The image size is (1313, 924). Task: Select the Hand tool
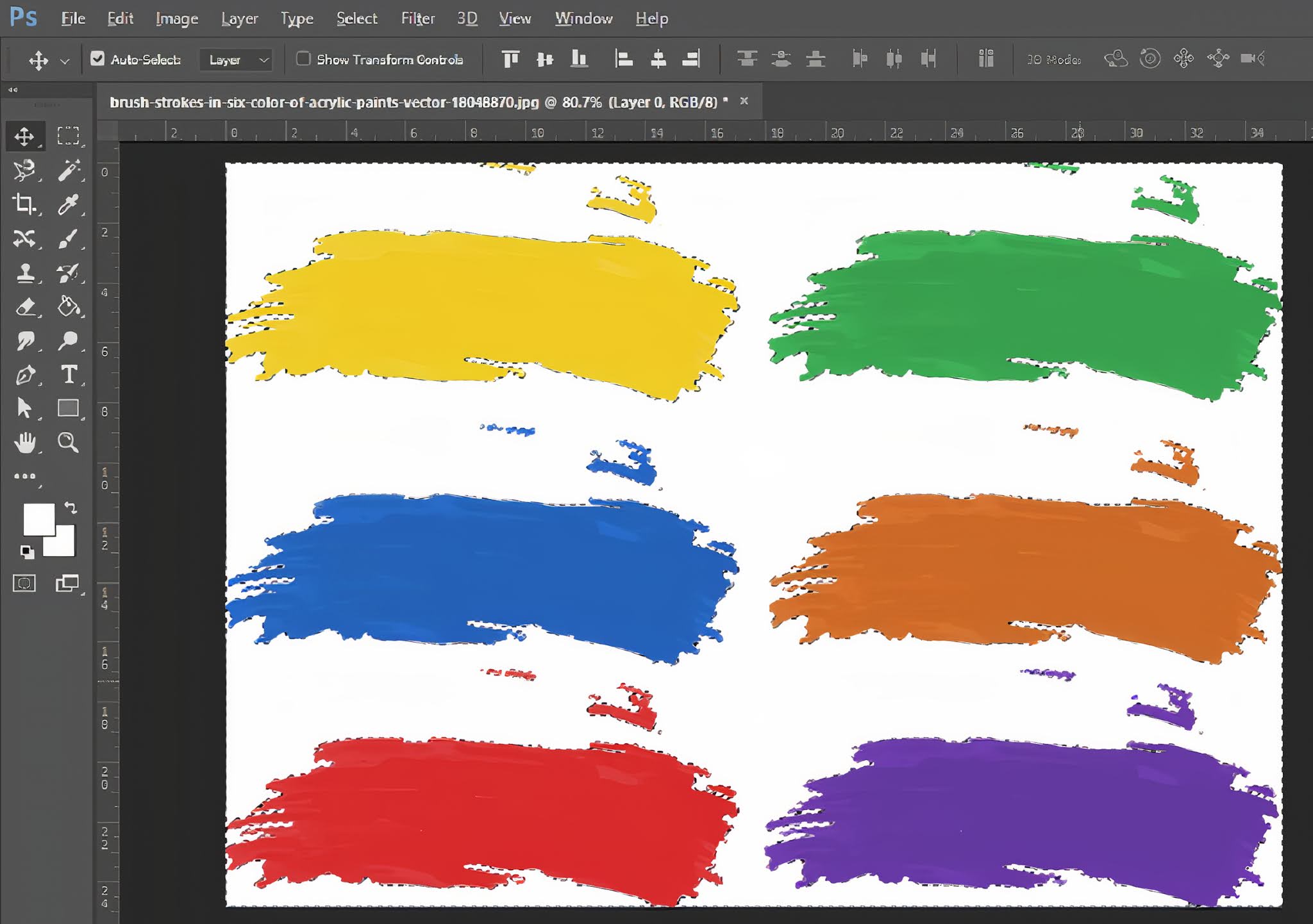24,442
